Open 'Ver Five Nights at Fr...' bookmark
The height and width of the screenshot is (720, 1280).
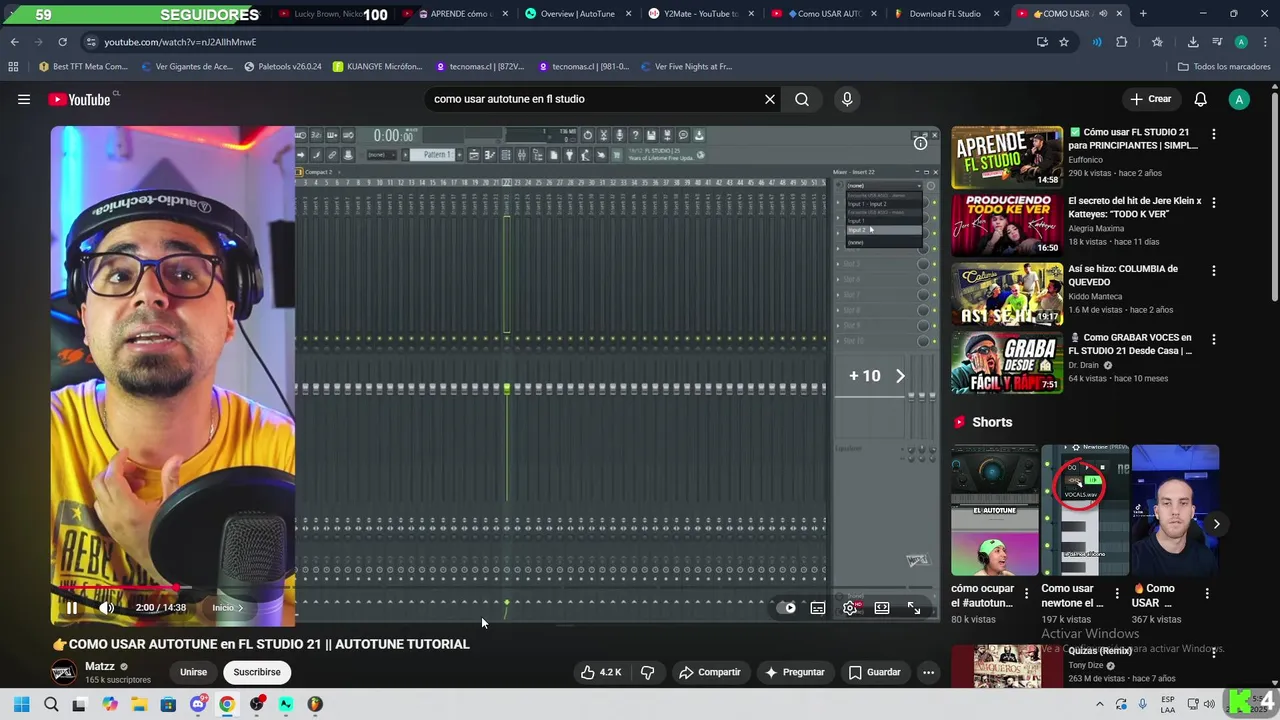click(685, 67)
